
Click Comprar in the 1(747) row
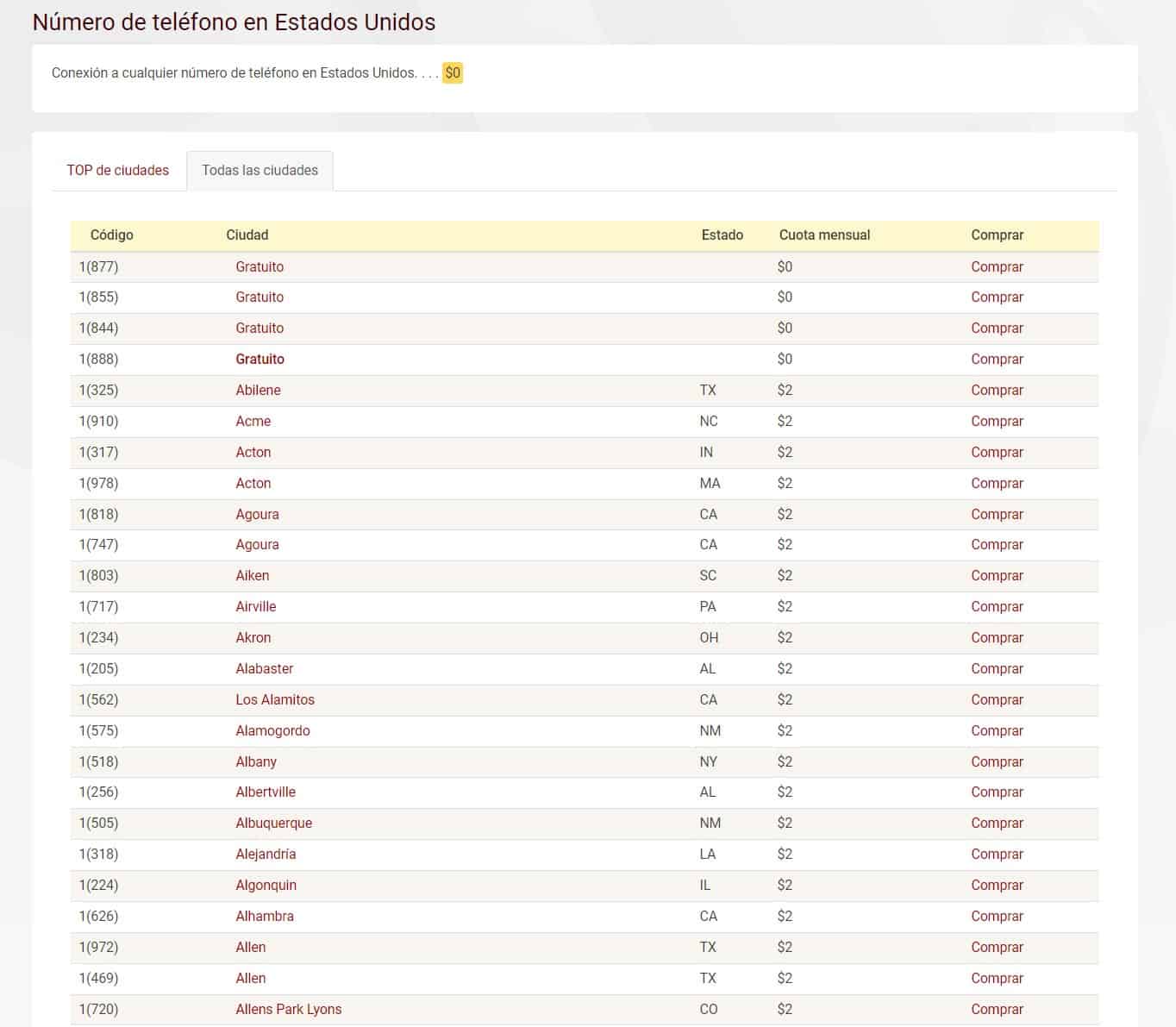click(x=997, y=544)
